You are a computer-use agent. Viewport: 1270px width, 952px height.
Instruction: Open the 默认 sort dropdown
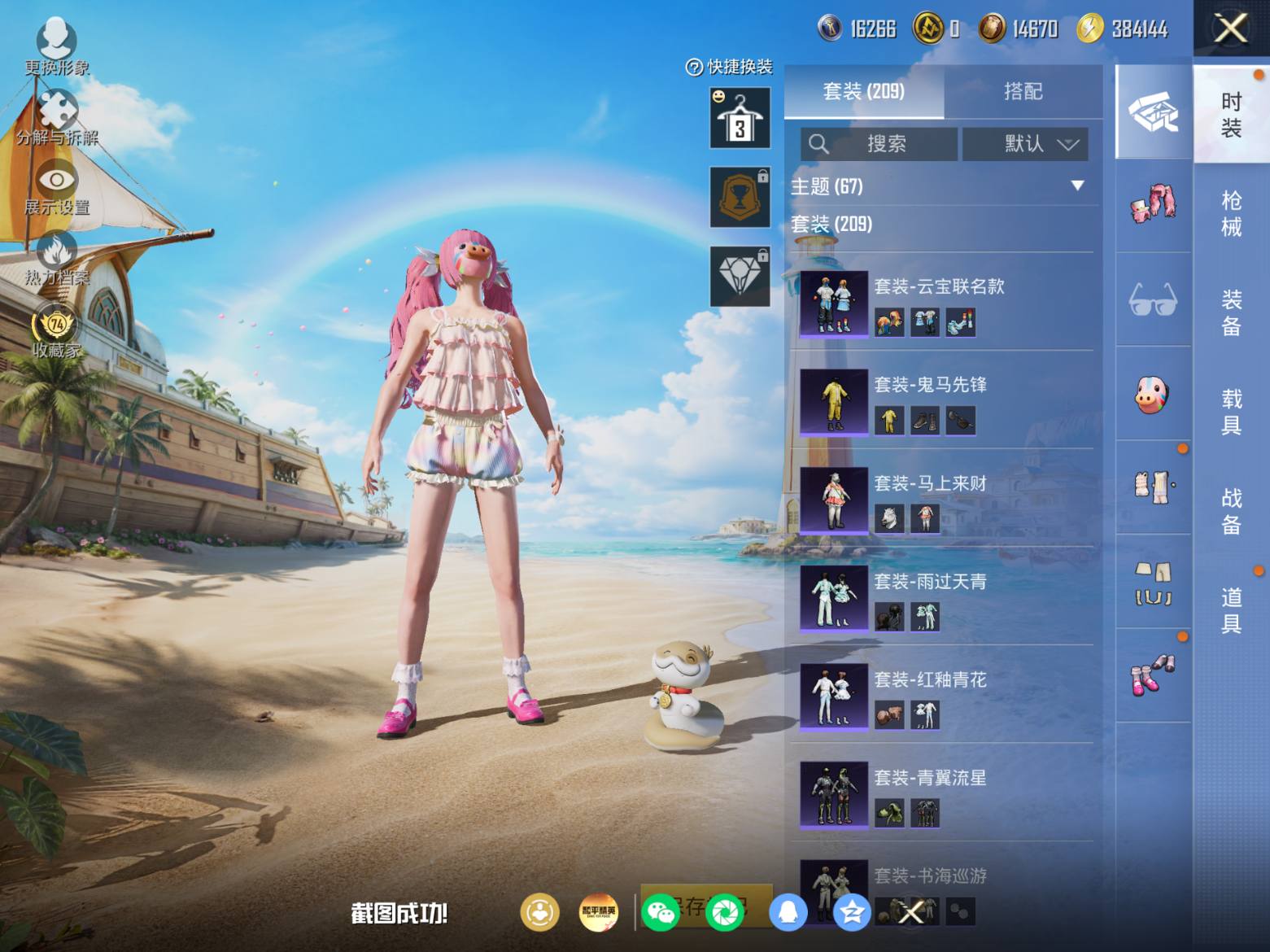(x=1025, y=144)
